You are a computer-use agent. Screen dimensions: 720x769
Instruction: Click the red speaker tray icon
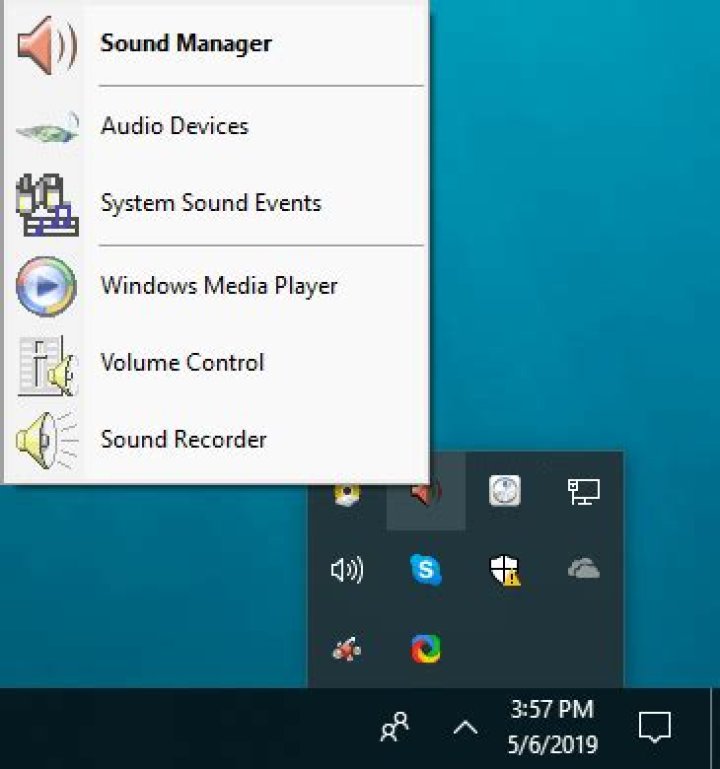(426, 494)
